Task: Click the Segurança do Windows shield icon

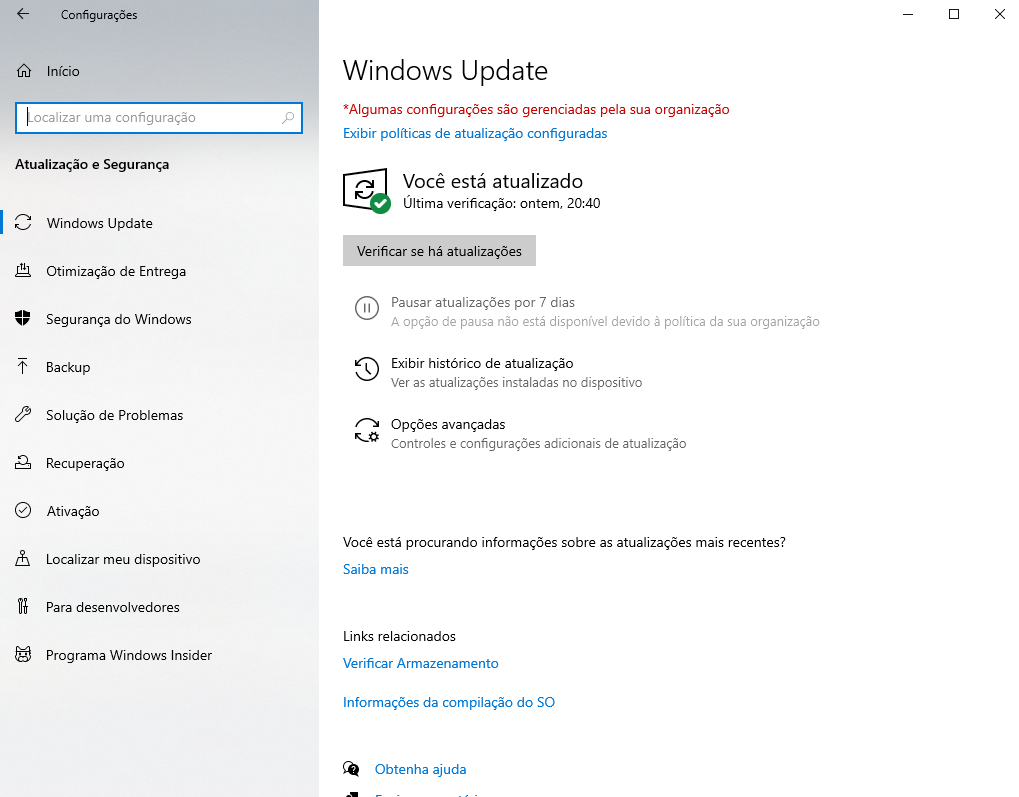Action: coord(23,319)
